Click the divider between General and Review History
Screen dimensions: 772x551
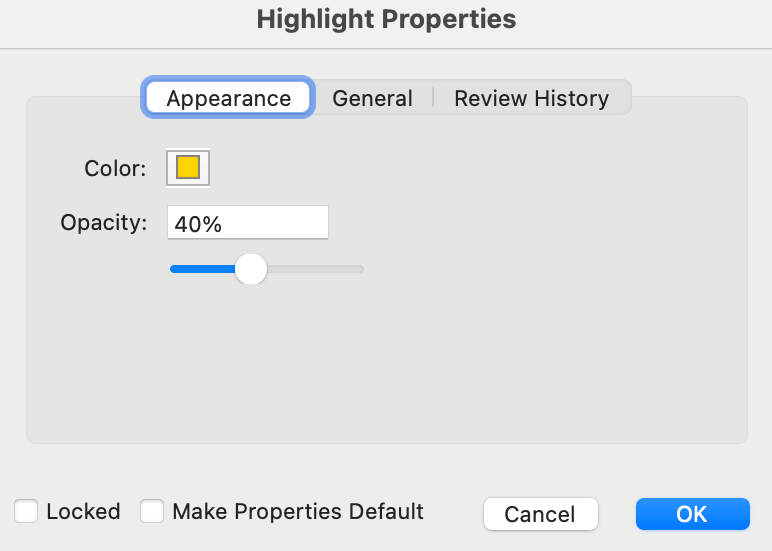433,98
